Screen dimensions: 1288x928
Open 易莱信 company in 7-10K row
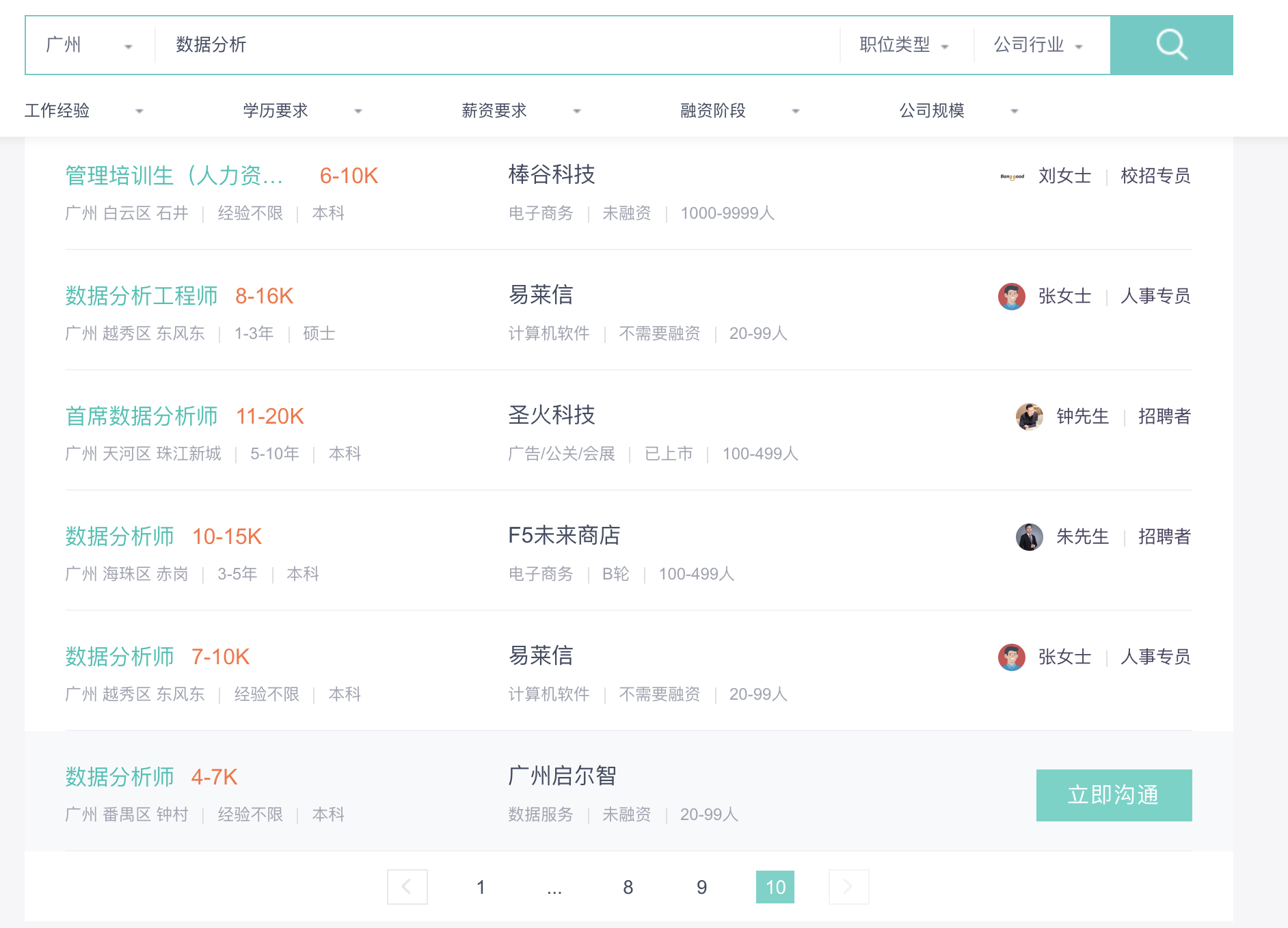[541, 656]
